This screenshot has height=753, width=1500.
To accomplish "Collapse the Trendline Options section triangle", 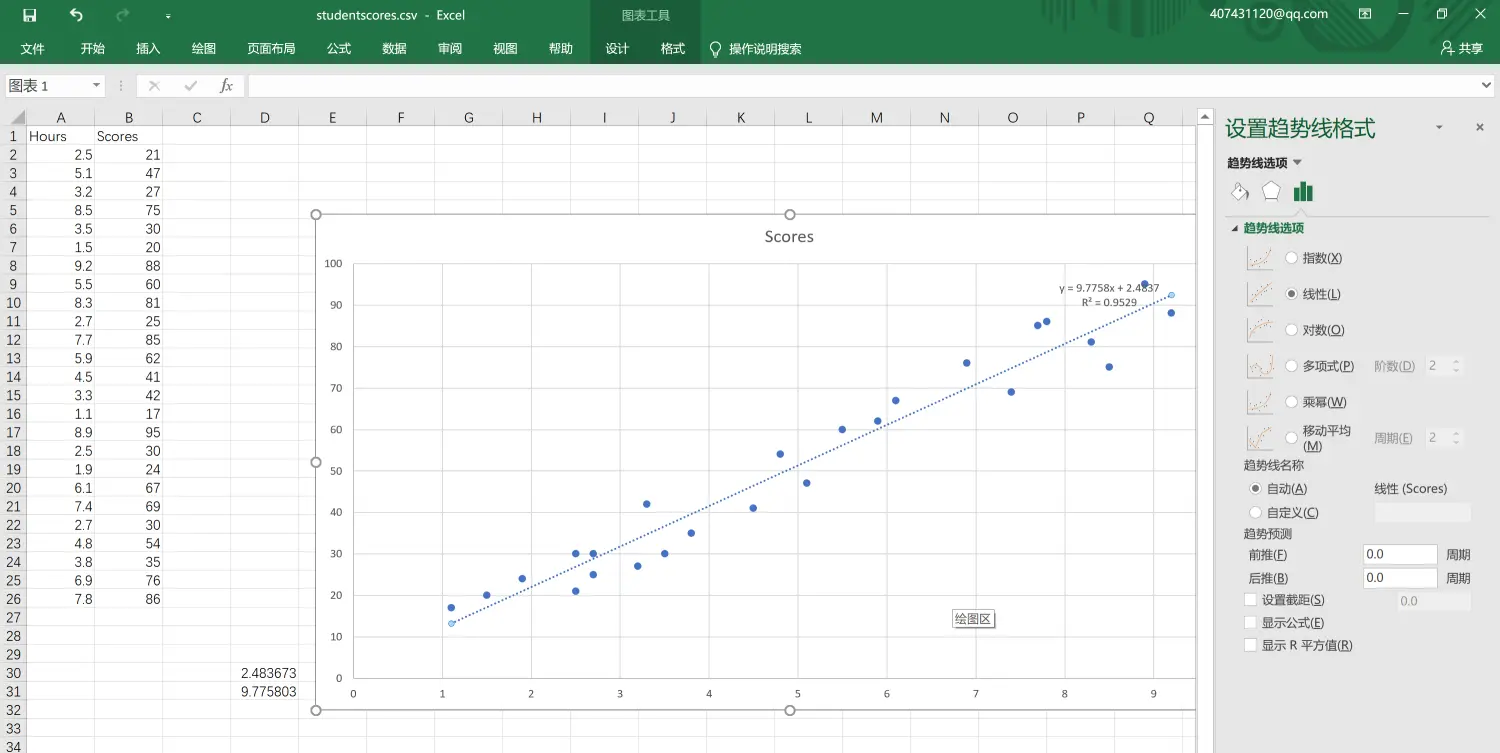I will tap(1234, 229).
